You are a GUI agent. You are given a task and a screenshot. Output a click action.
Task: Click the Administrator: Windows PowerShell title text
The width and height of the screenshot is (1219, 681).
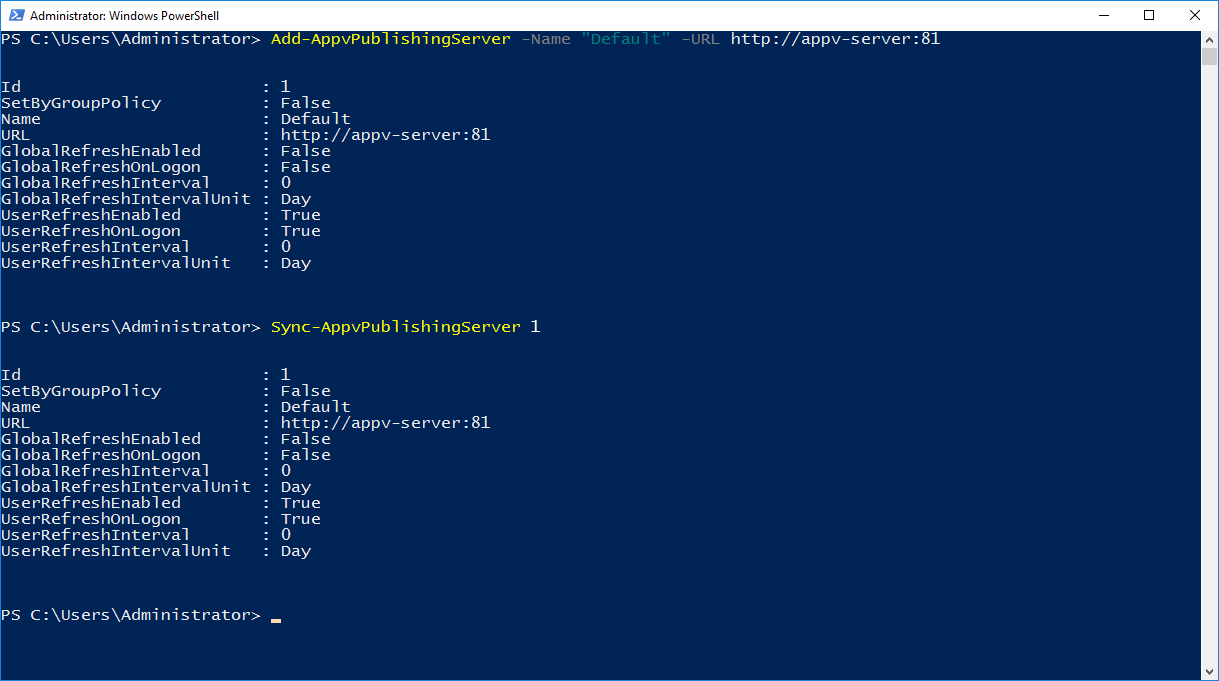coord(124,16)
